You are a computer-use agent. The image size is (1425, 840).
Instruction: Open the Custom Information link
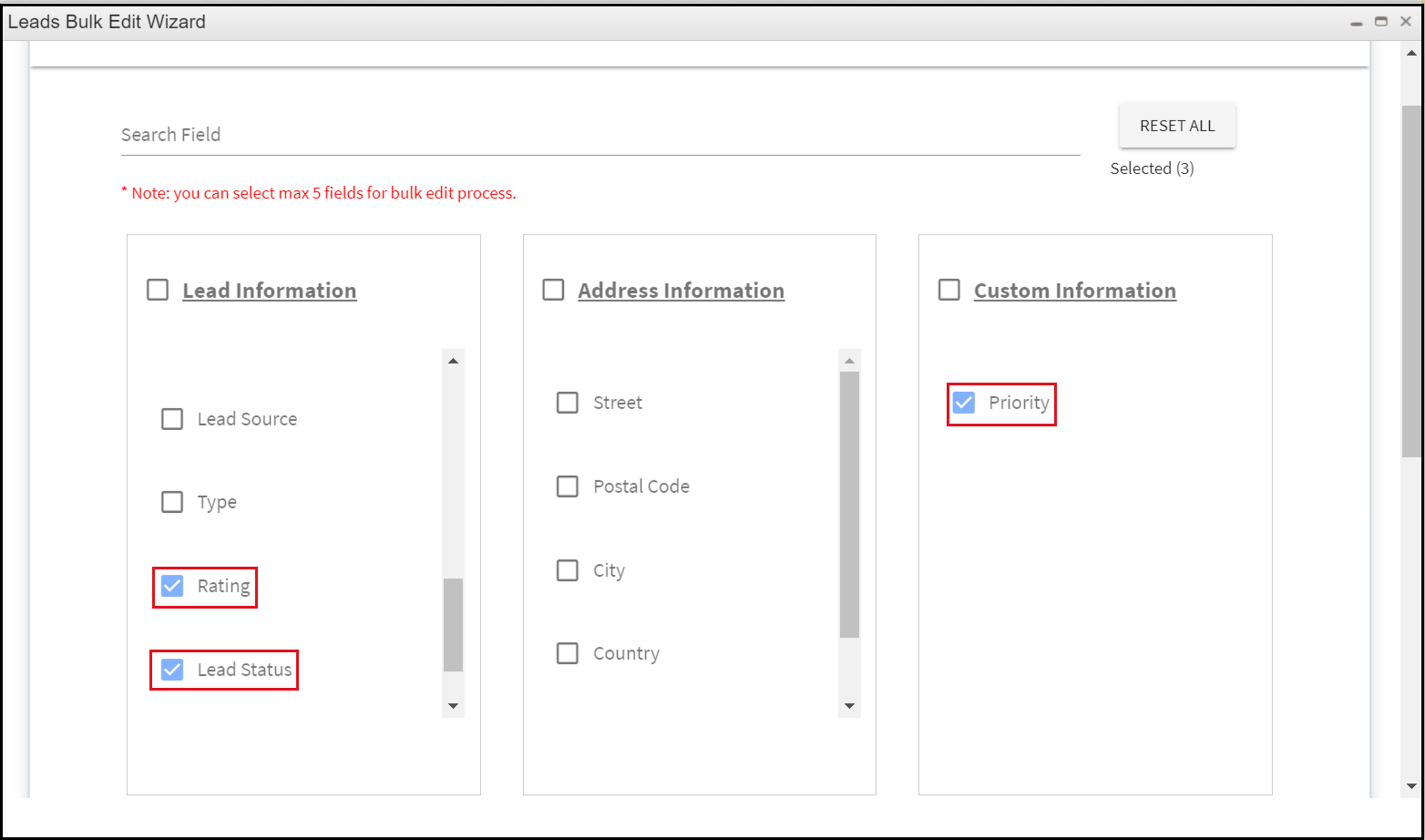click(x=1075, y=290)
